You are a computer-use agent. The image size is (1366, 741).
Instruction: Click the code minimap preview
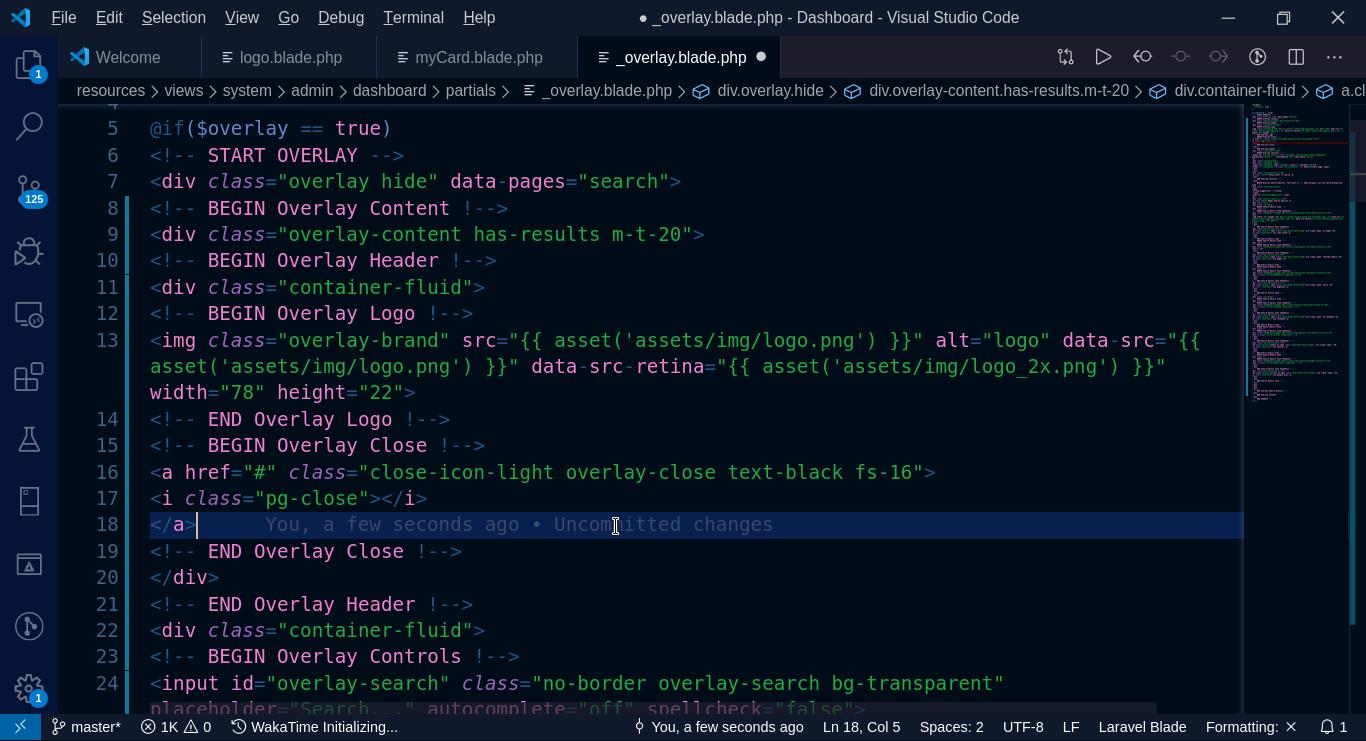tap(1295, 260)
